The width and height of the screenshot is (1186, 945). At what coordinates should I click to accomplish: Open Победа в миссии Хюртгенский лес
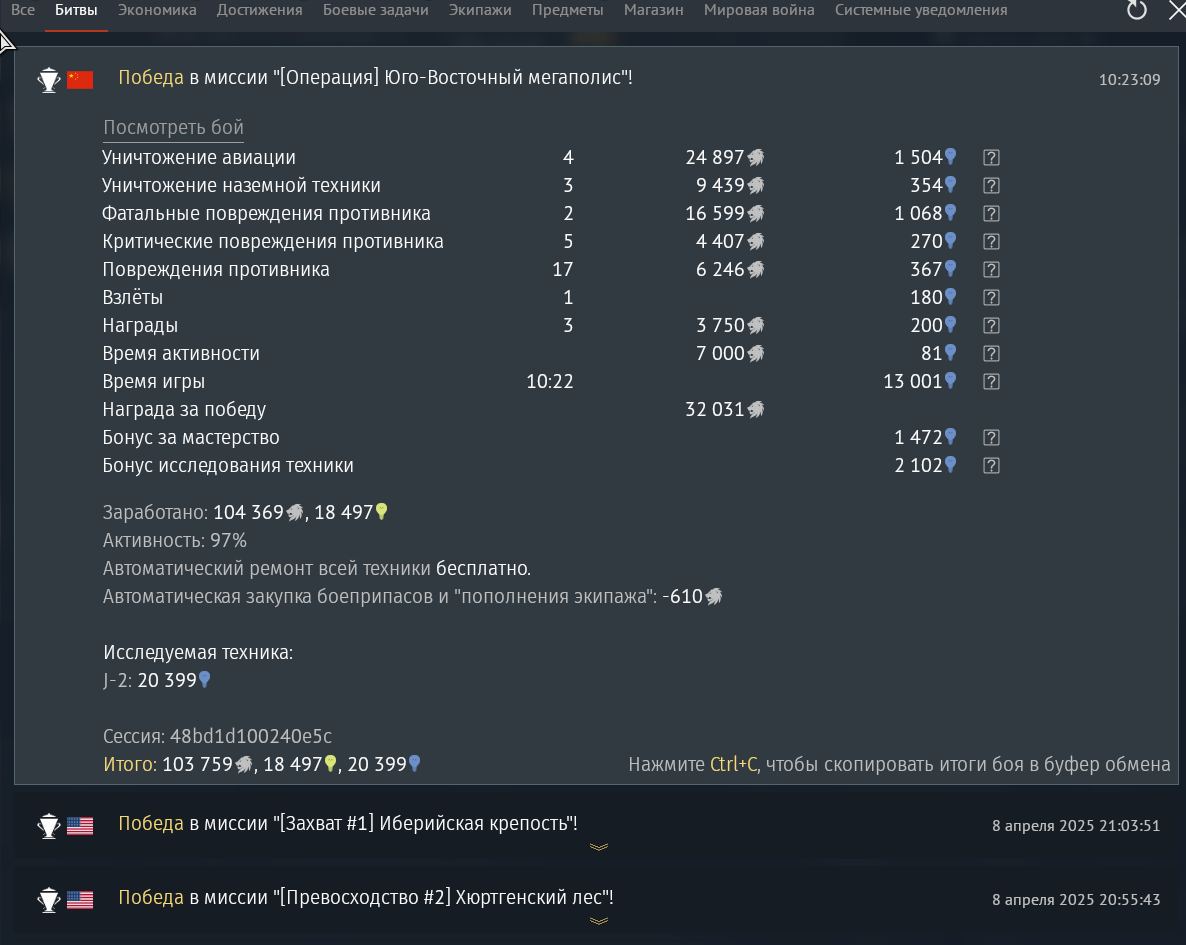pyautogui.click(x=365, y=897)
